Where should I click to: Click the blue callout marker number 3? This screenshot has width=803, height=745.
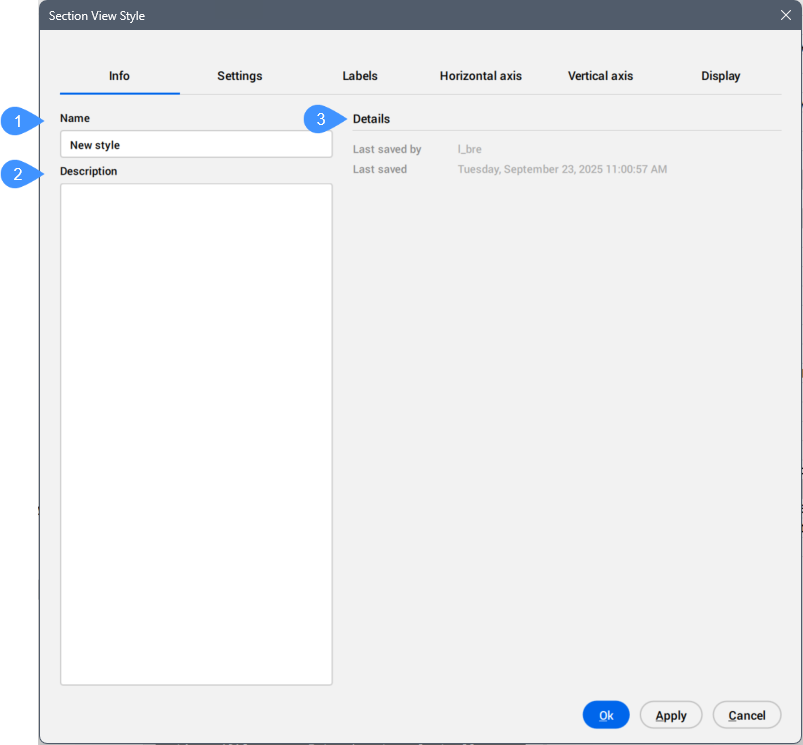tap(321, 120)
